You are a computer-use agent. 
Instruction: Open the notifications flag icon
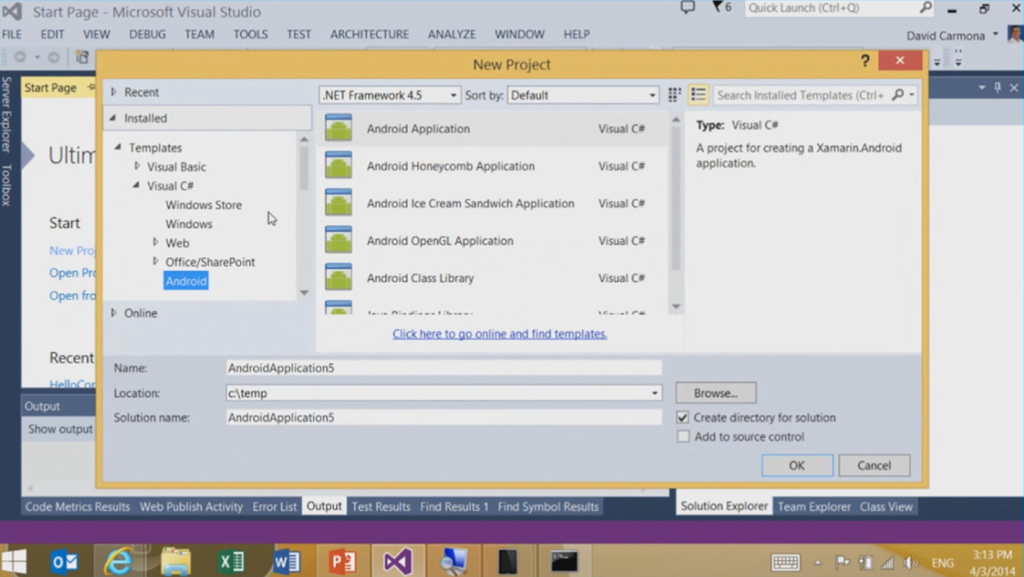718,8
